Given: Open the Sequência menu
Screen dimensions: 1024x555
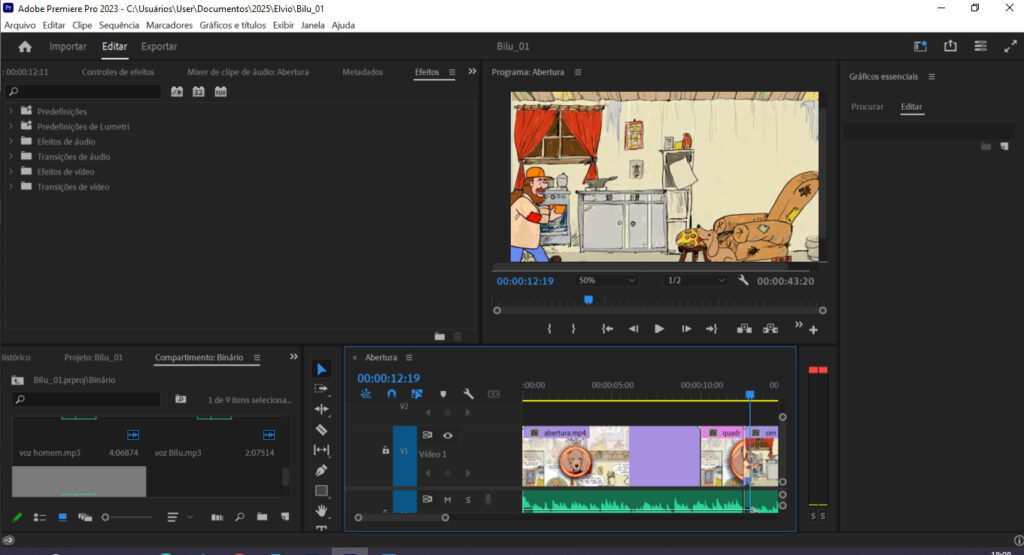Looking at the screenshot, I should tap(118, 24).
